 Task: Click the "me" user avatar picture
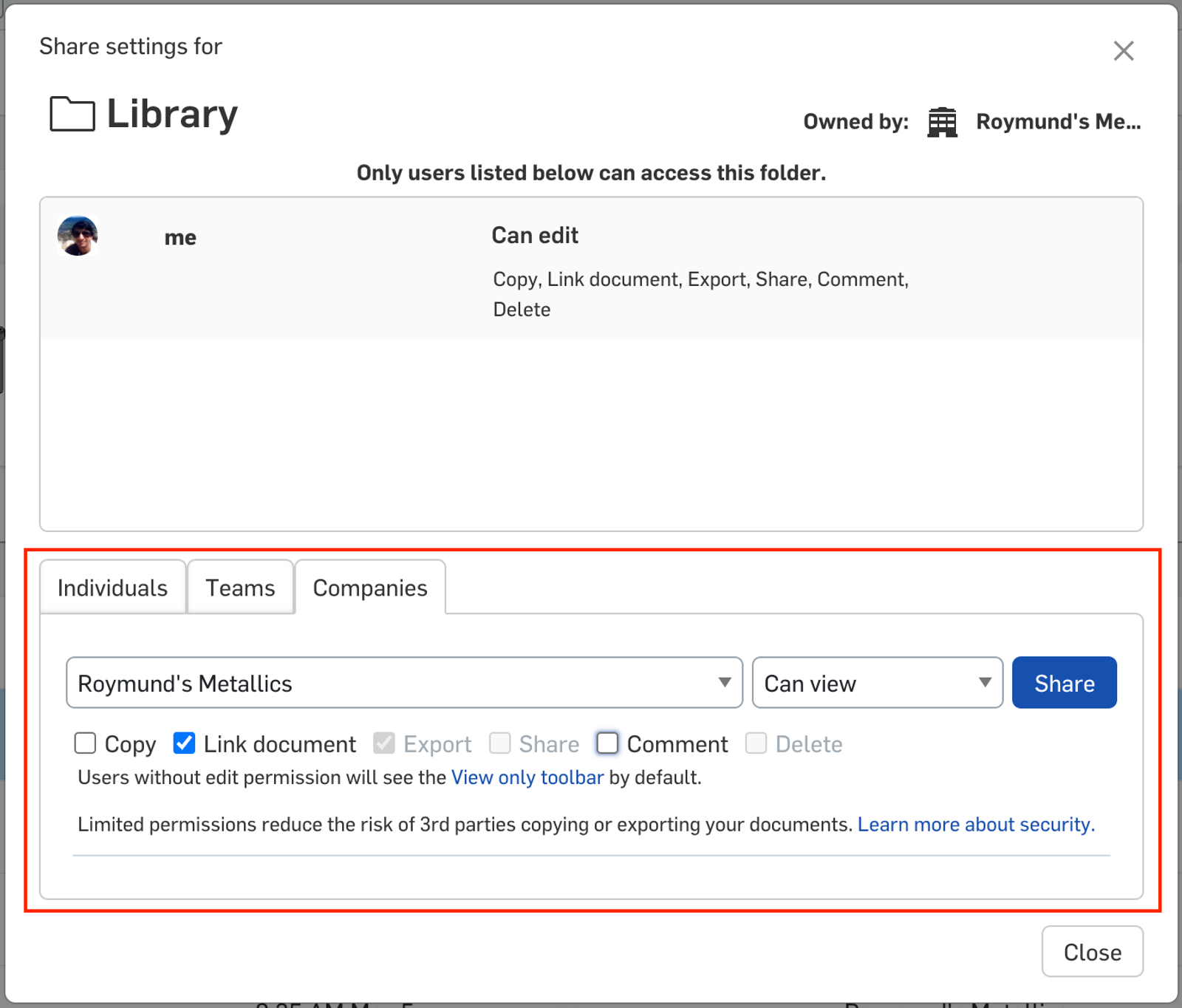point(77,236)
